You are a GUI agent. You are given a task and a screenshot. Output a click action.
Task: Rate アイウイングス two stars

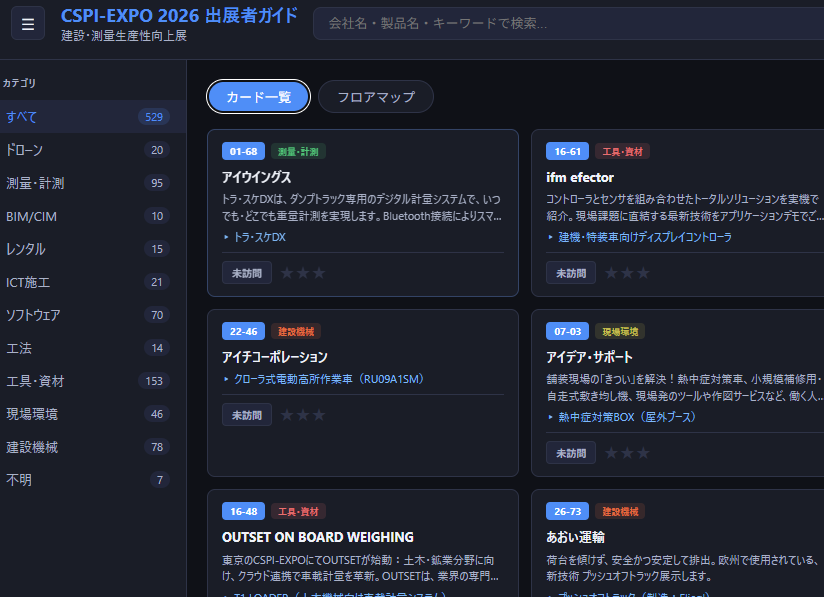coord(303,273)
